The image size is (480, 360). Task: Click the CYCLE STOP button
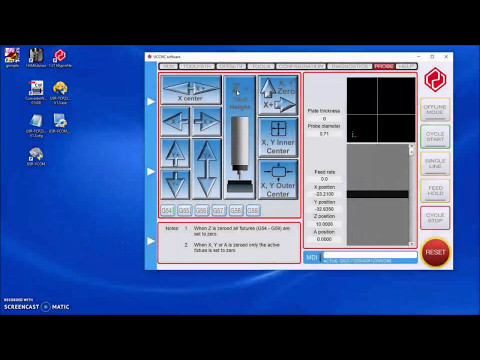[x=435, y=218]
